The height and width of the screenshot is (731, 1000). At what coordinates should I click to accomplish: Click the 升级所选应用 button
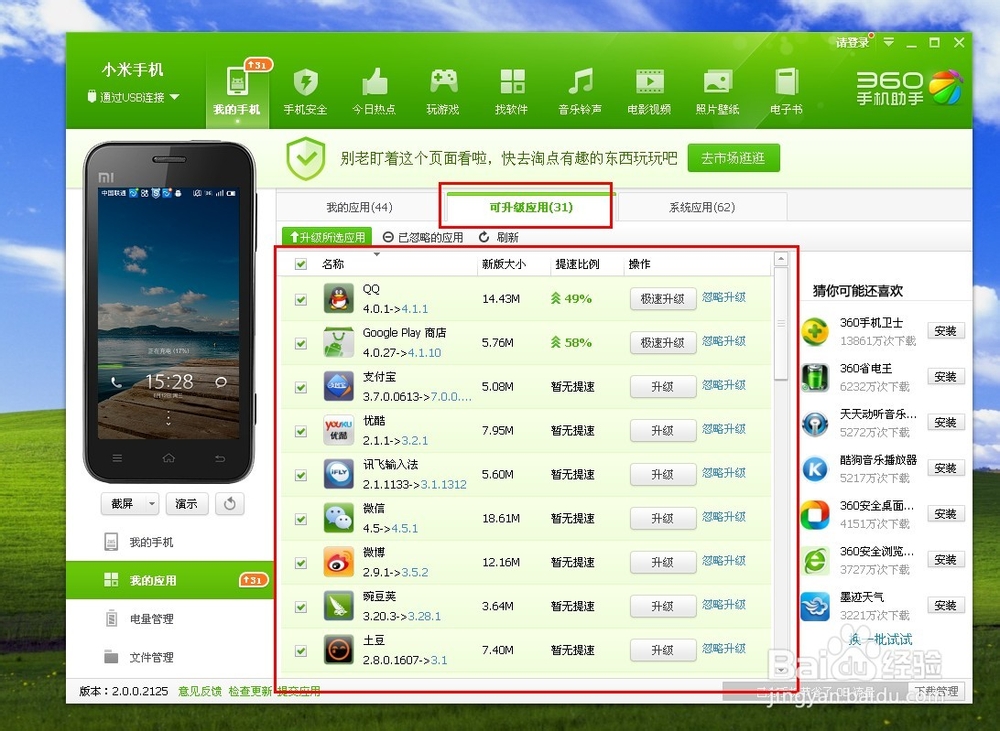click(327, 237)
